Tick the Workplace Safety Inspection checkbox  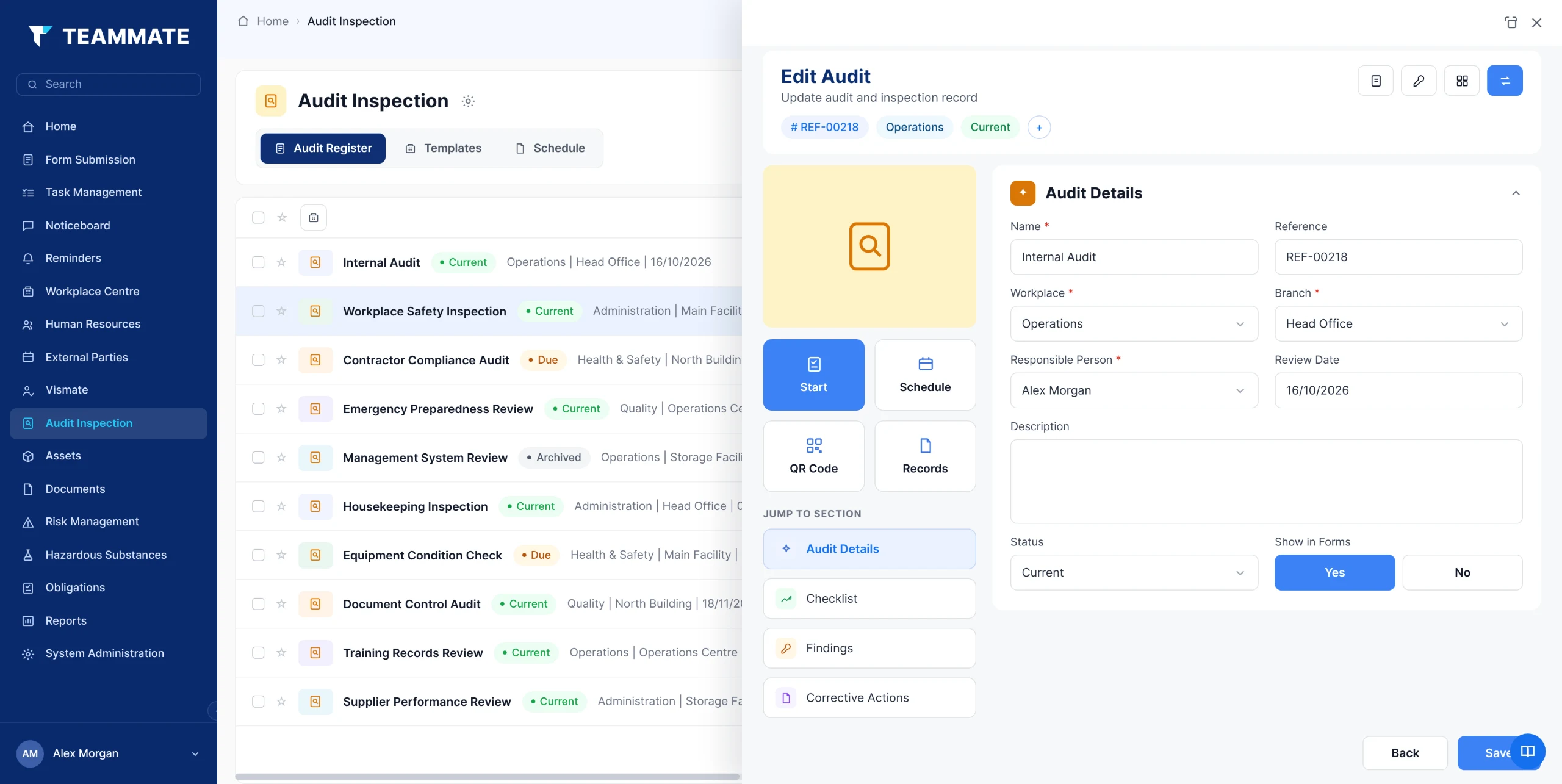coord(258,311)
